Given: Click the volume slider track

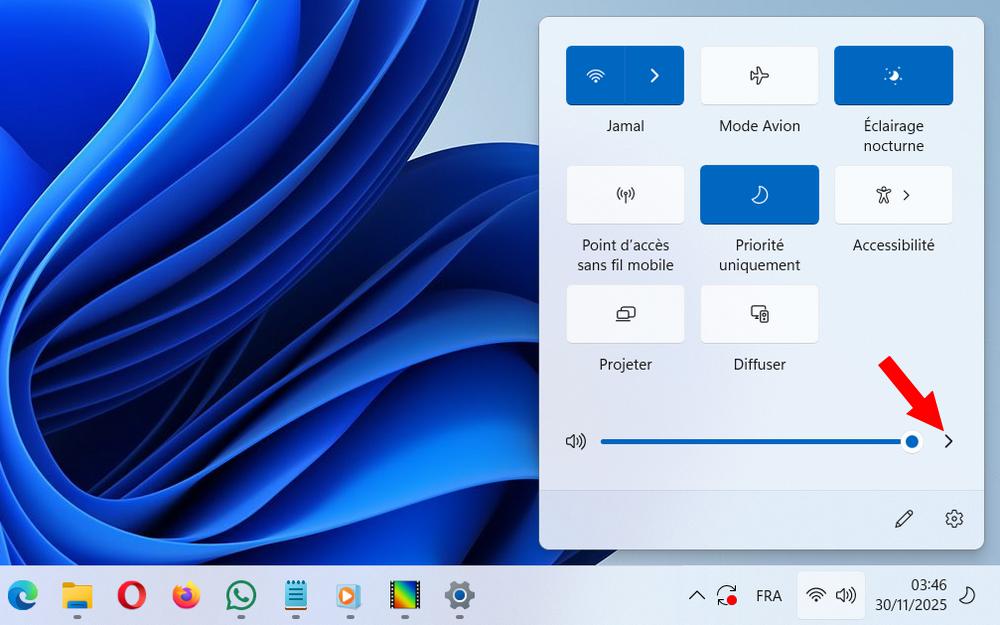Looking at the screenshot, I should pyautogui.click(x=750, y=441).
